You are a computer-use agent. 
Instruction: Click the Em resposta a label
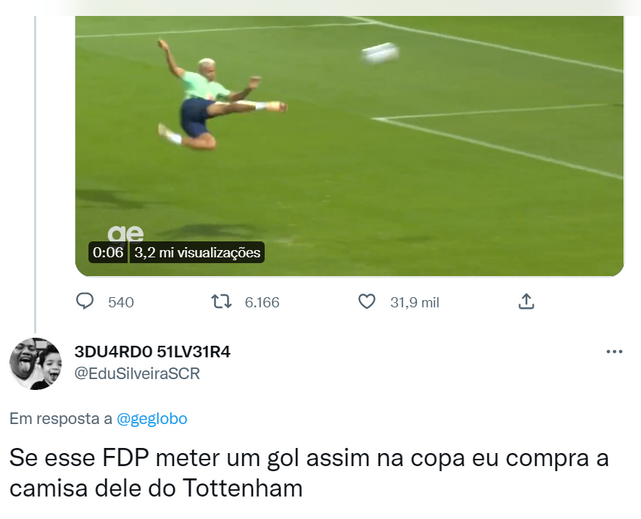(x=61, y=419)
